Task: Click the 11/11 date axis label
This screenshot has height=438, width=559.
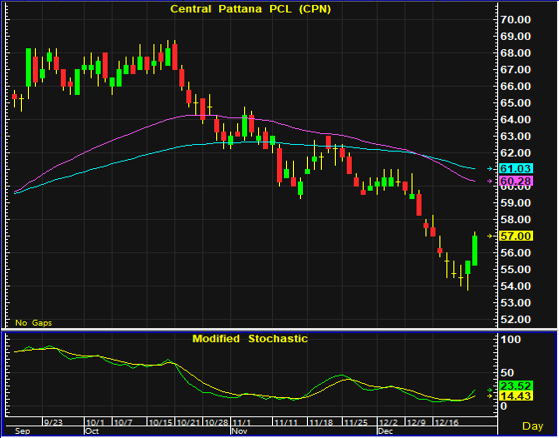Action: point(286,422)
